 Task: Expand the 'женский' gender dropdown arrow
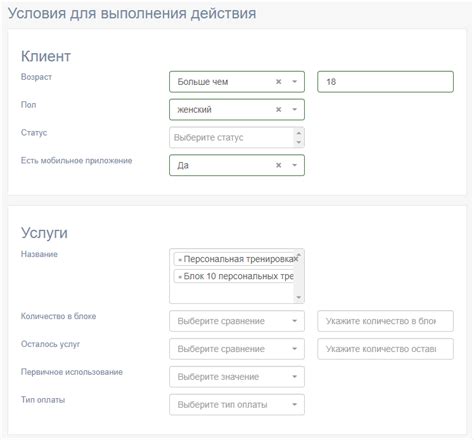[294, 109]
